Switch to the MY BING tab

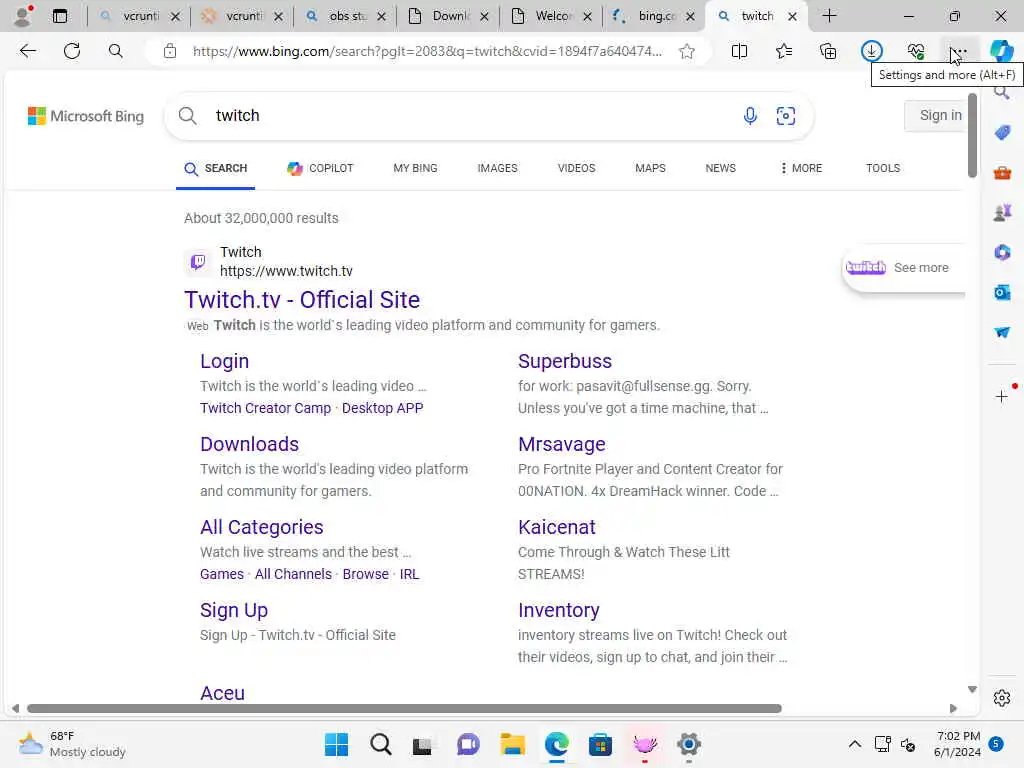coord(415,168)
